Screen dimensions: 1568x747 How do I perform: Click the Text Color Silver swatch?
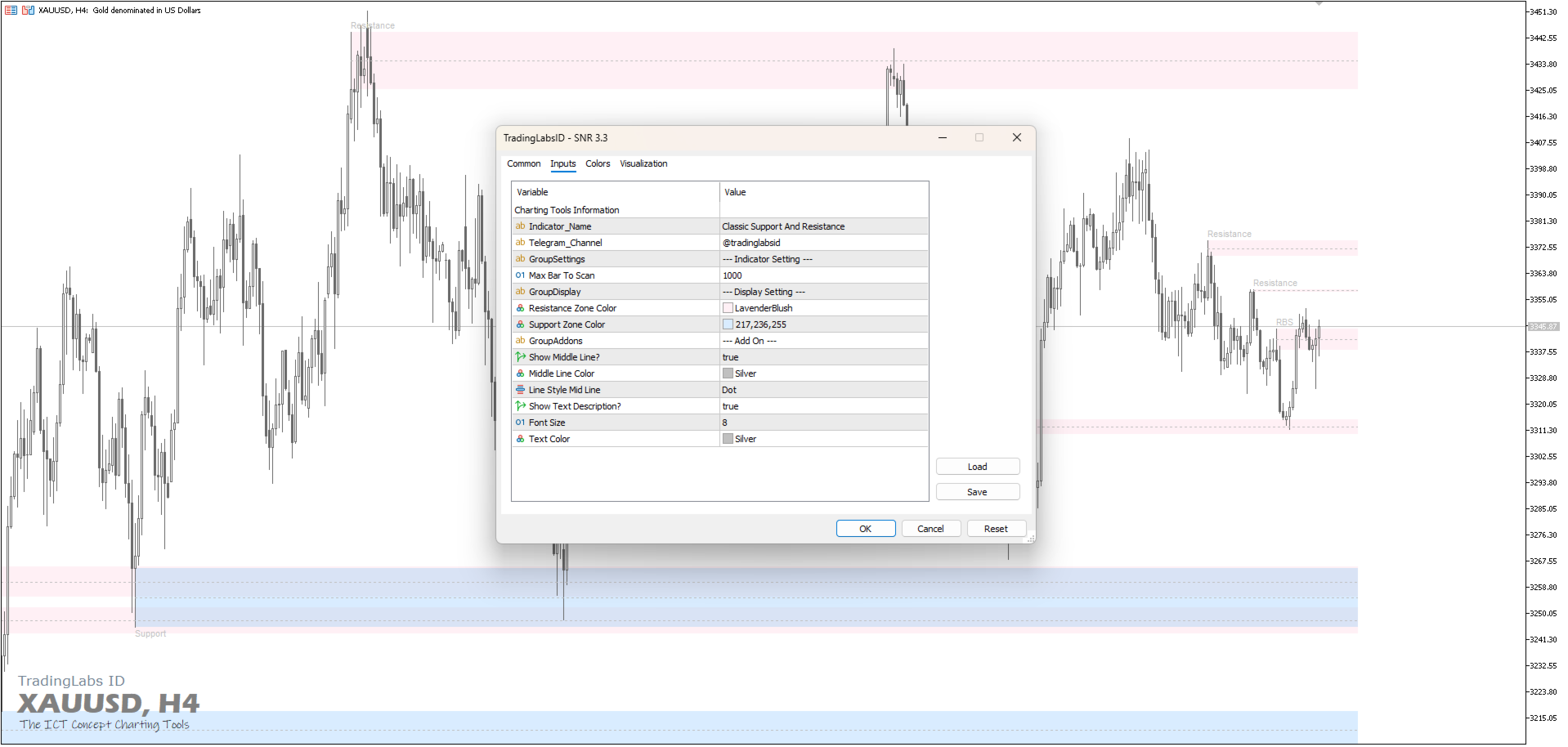(728, 439)
